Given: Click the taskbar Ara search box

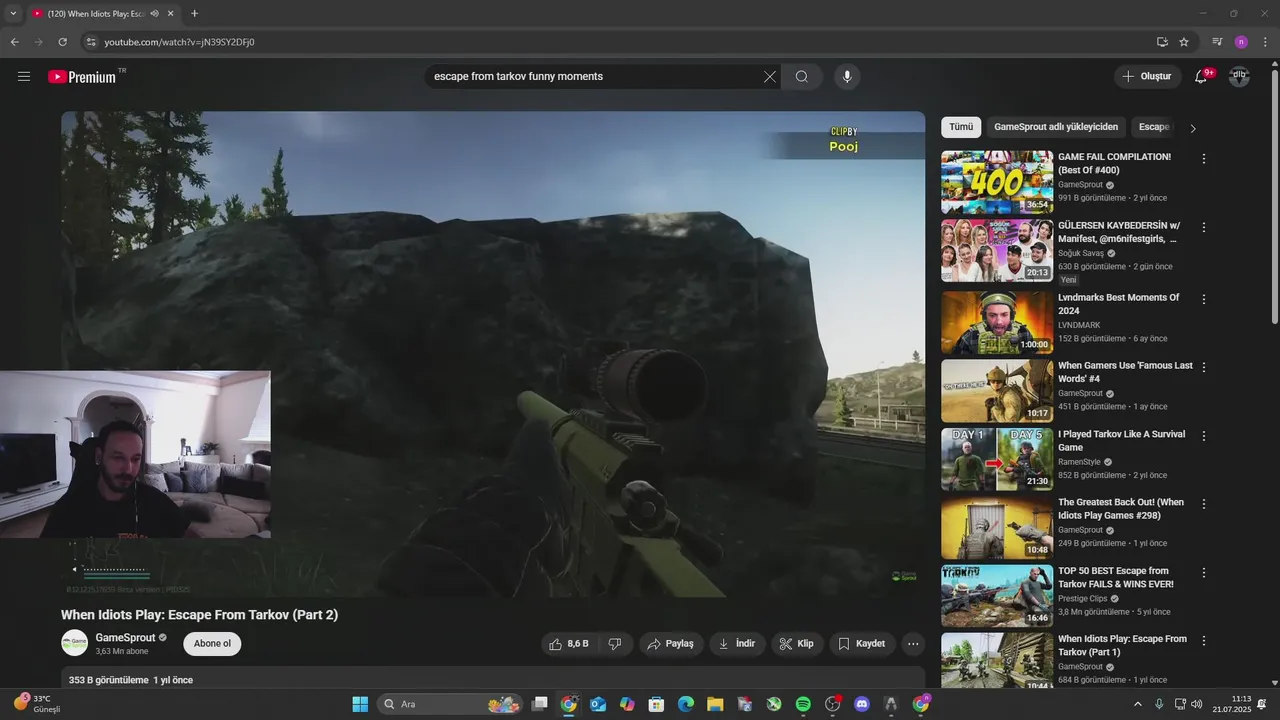Looking at the screenshot, I should coord(451,704).
